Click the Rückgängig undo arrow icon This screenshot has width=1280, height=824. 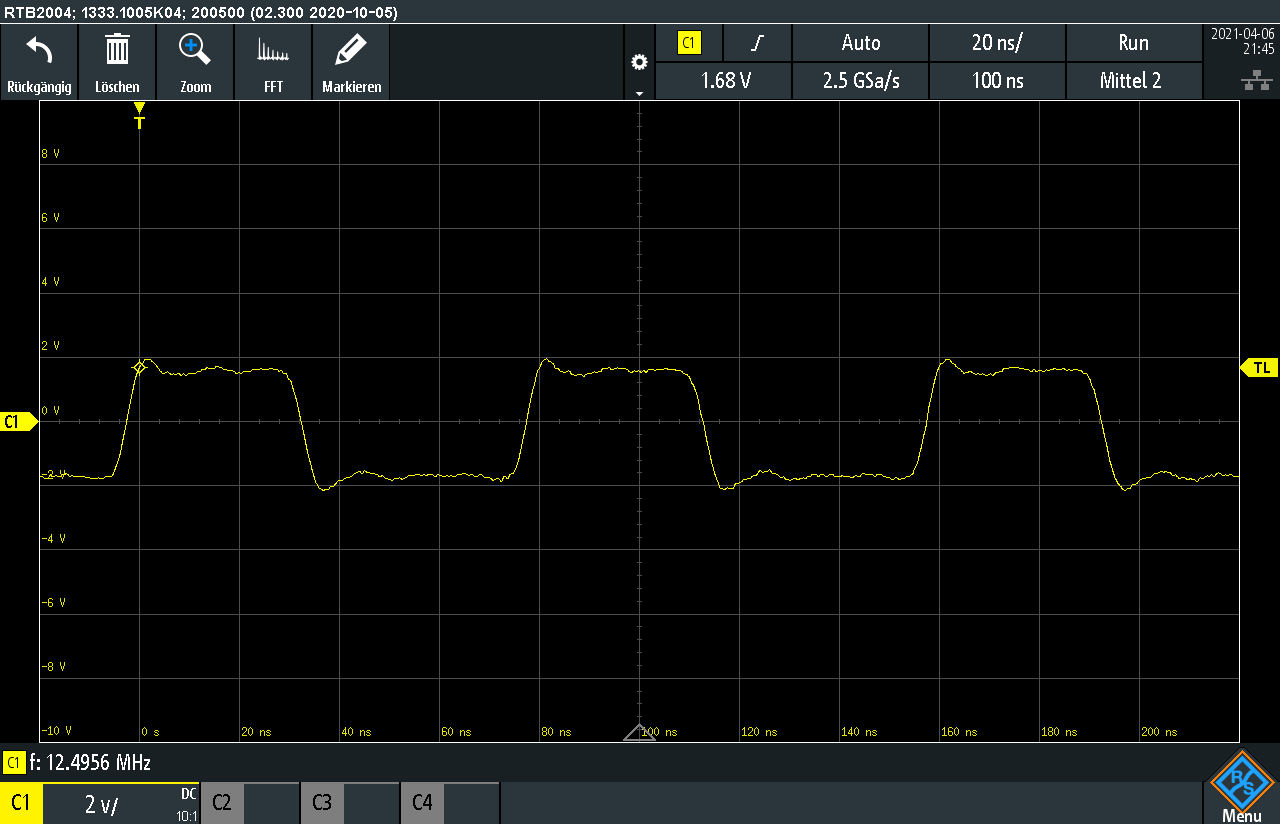pyautogui.click(x=39, y=49)
